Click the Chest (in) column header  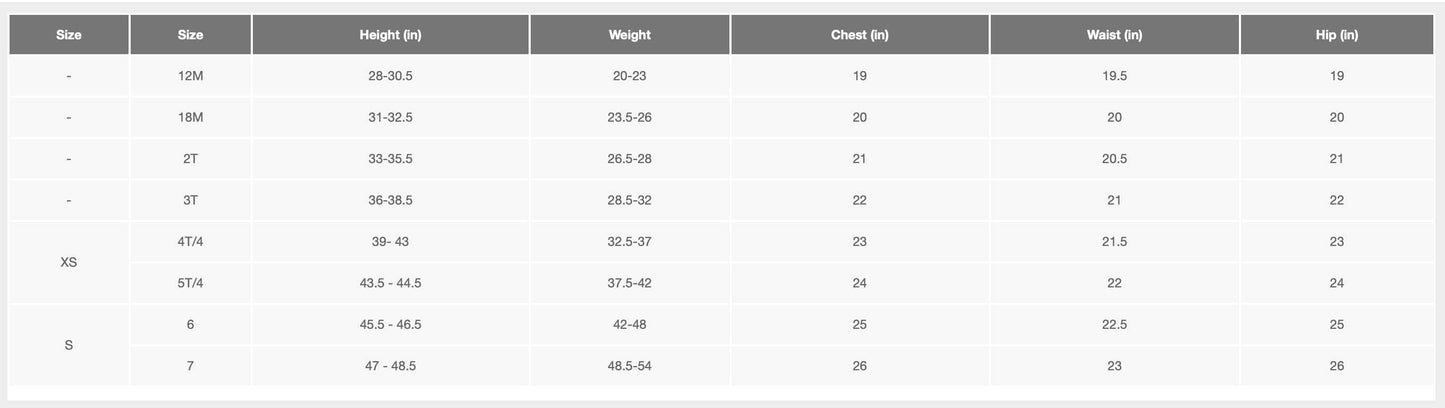pos(860,35)
